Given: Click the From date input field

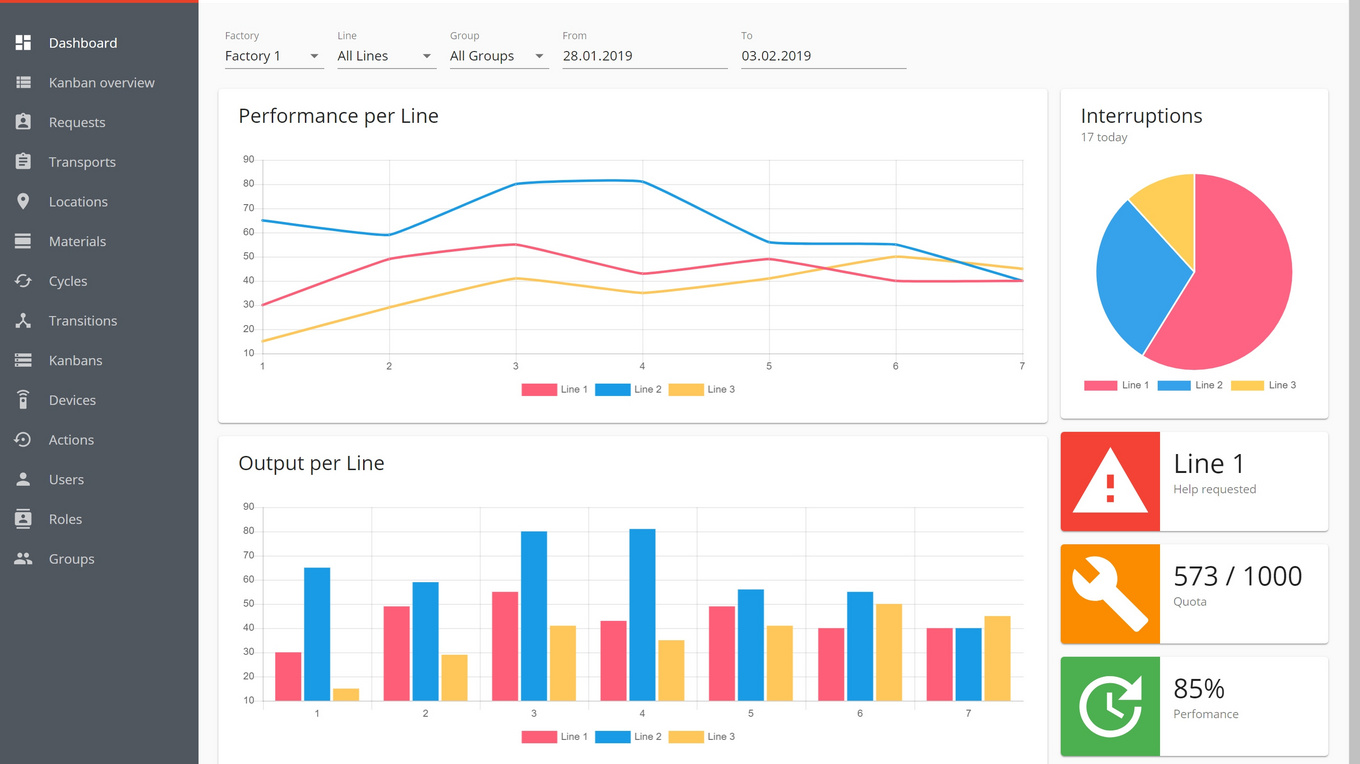Looking at the screenshot, I should 644,56.
